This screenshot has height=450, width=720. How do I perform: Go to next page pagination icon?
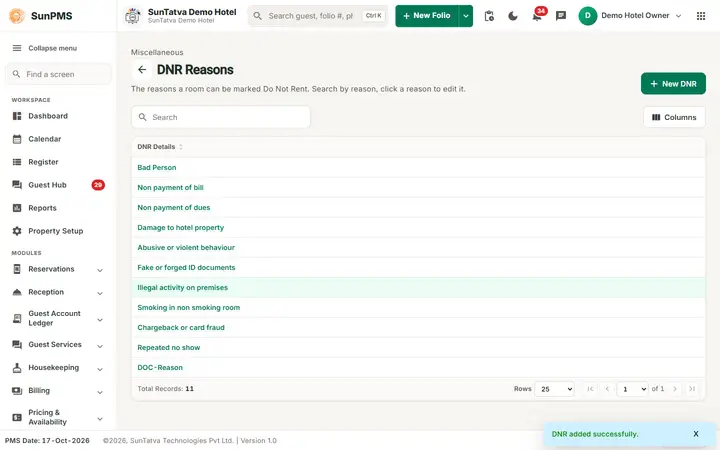tap(675, 389)
